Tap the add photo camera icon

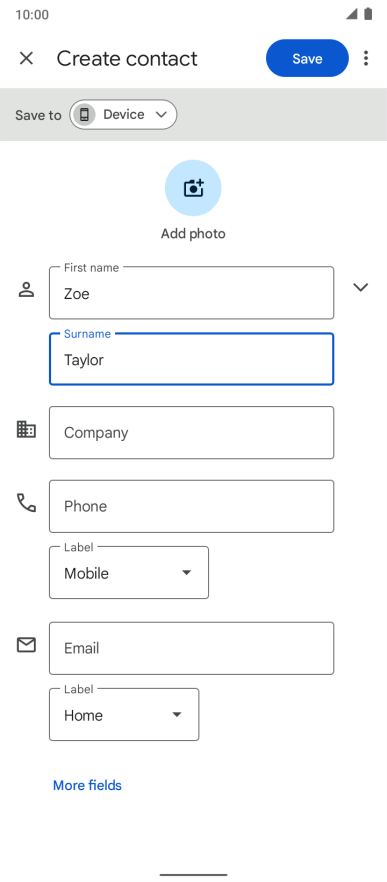click(193, 188)
